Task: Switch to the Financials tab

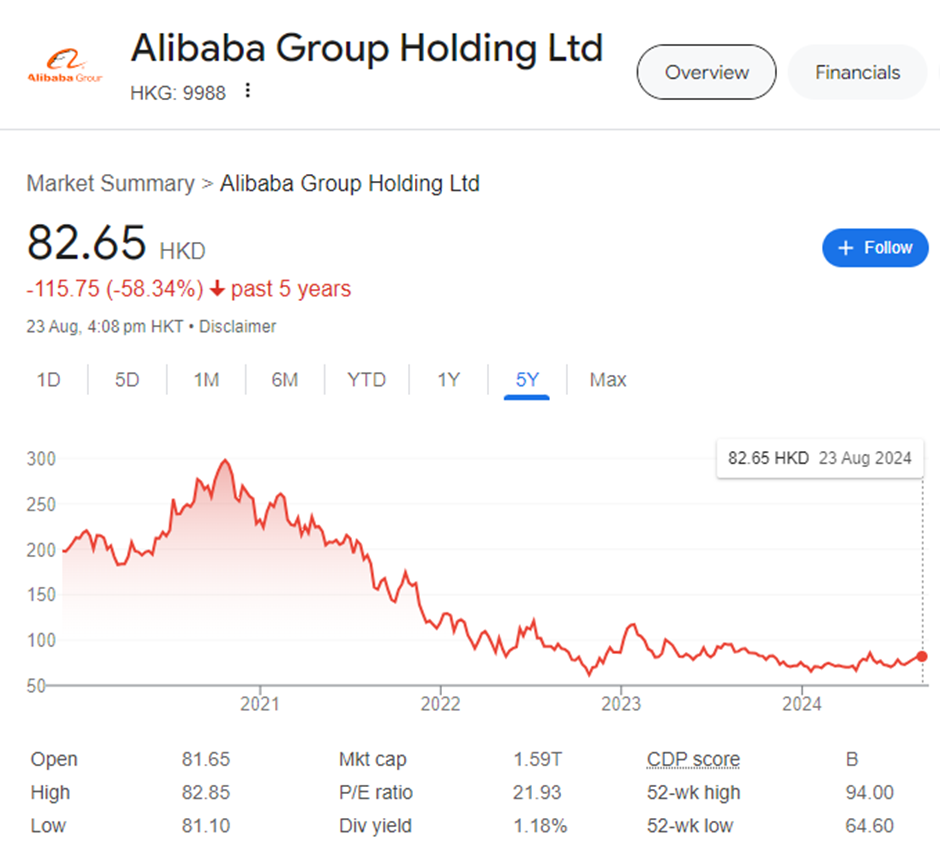Action: pos(857,72)
